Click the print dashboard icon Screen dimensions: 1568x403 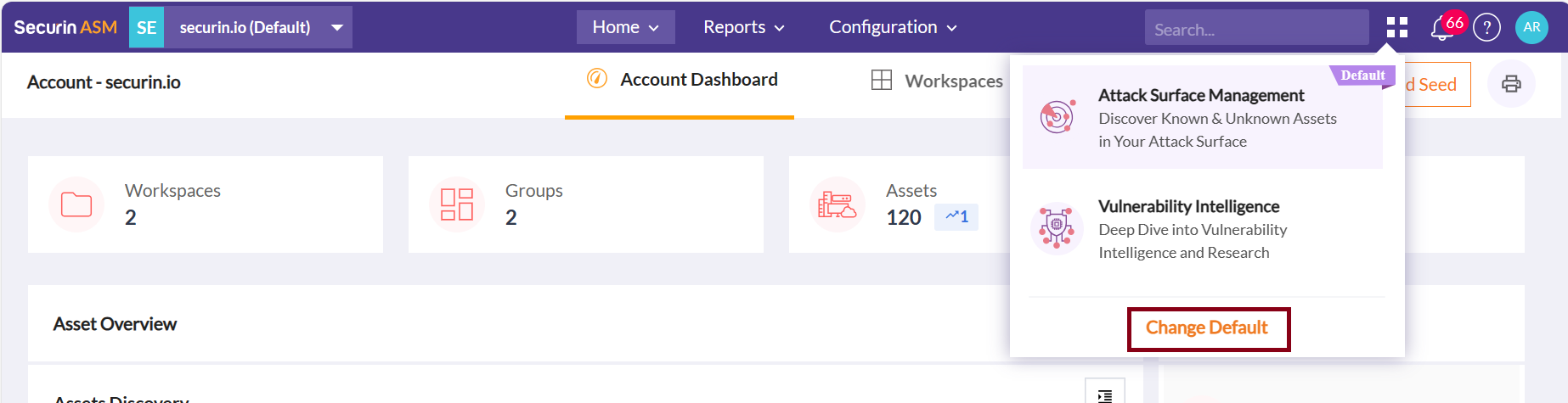[x=1511, y=84]
